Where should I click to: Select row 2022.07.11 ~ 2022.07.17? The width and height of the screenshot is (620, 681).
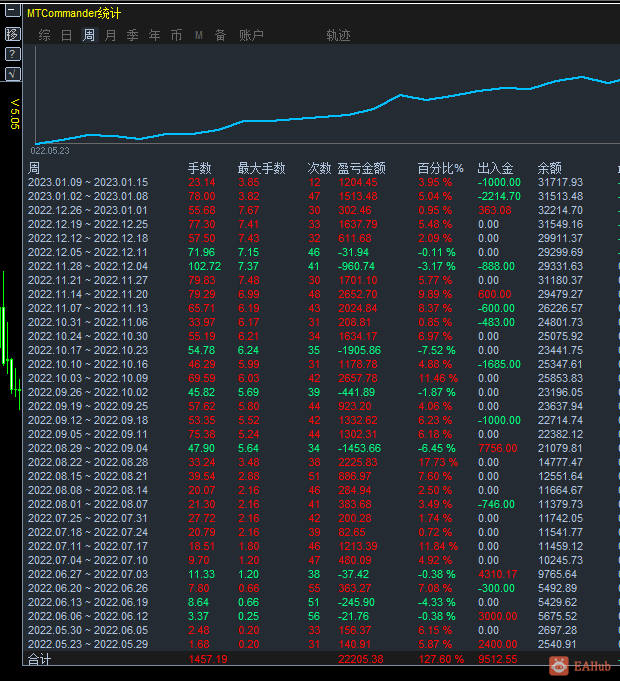[320, 546]
